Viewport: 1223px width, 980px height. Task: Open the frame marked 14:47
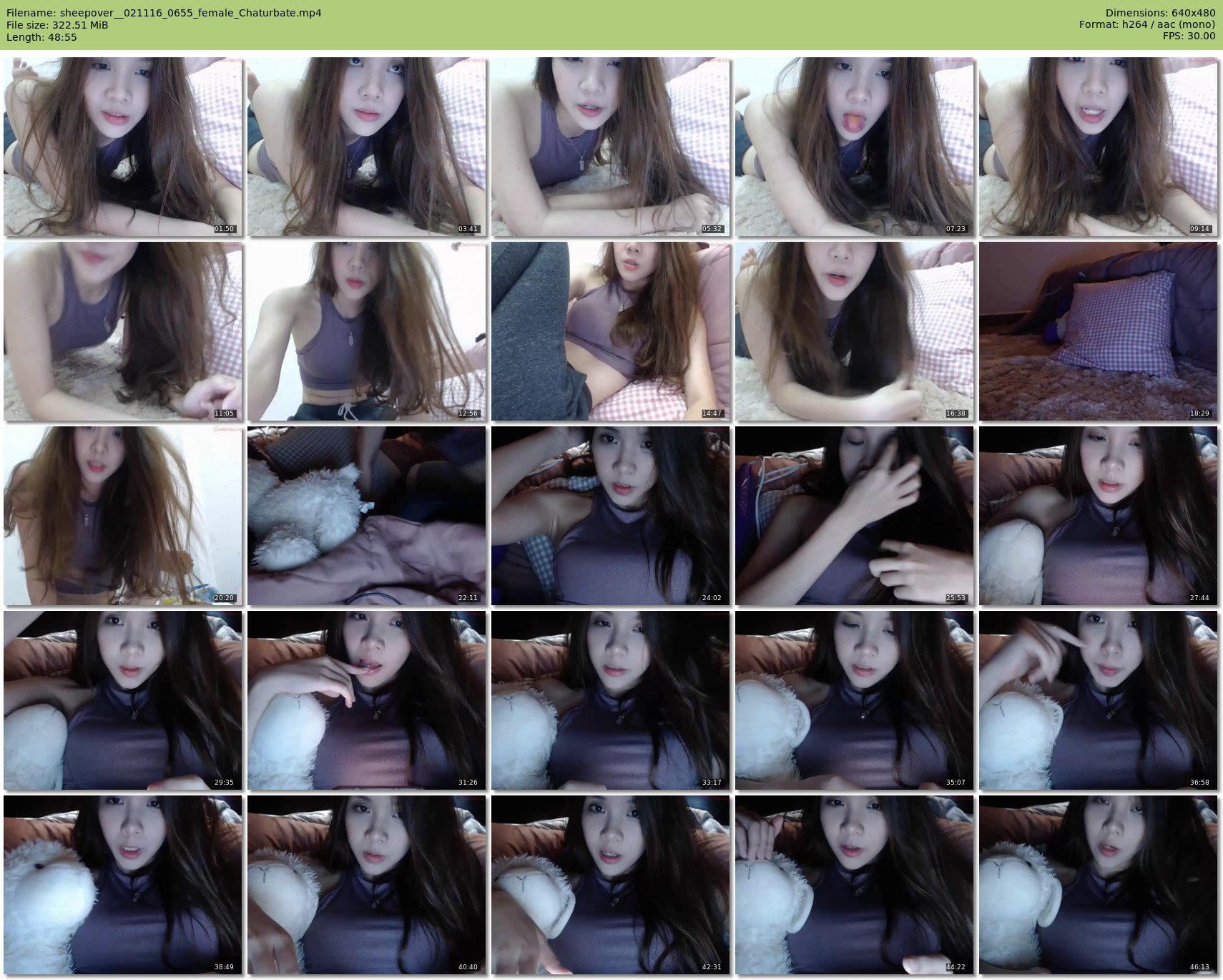point(610,331)
